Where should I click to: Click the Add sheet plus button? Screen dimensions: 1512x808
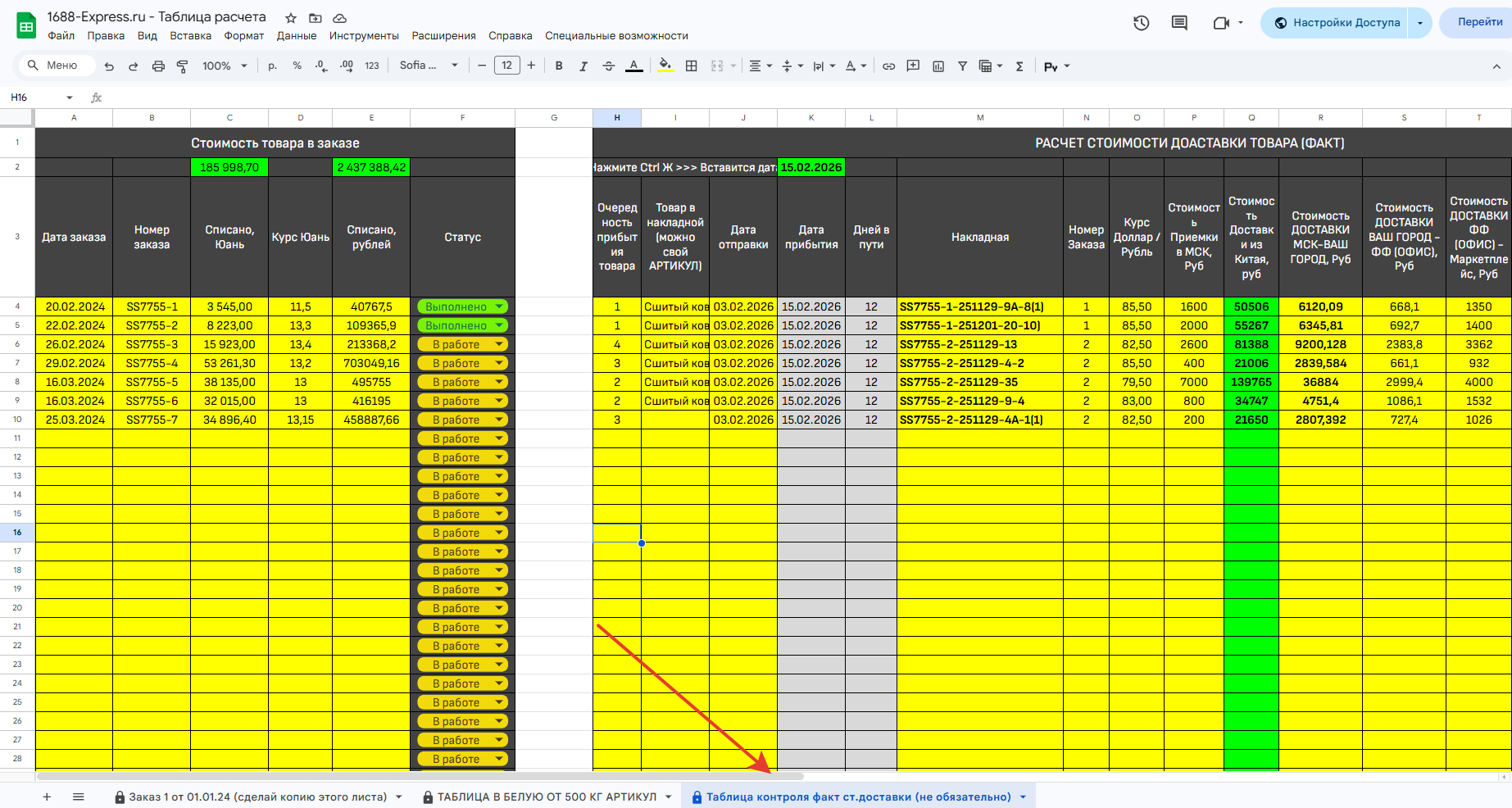[x=47, y=797]
